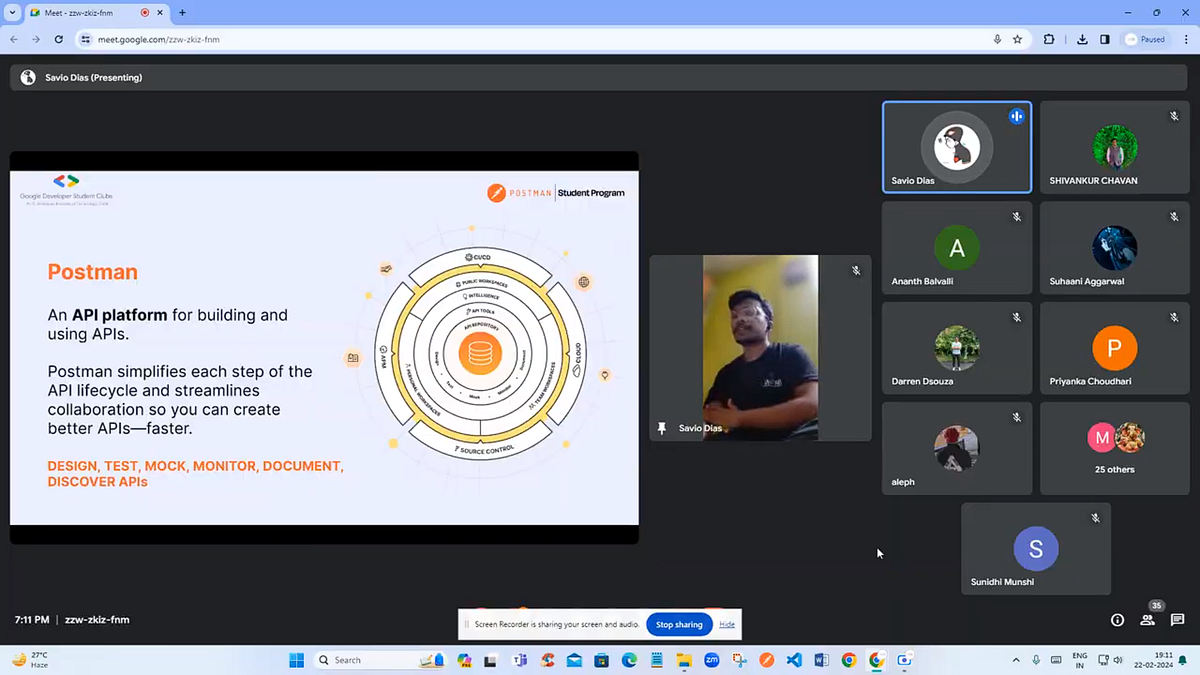
Task: Unpin Savio Dias's video using pin icon
Action: tap(662, 427)
